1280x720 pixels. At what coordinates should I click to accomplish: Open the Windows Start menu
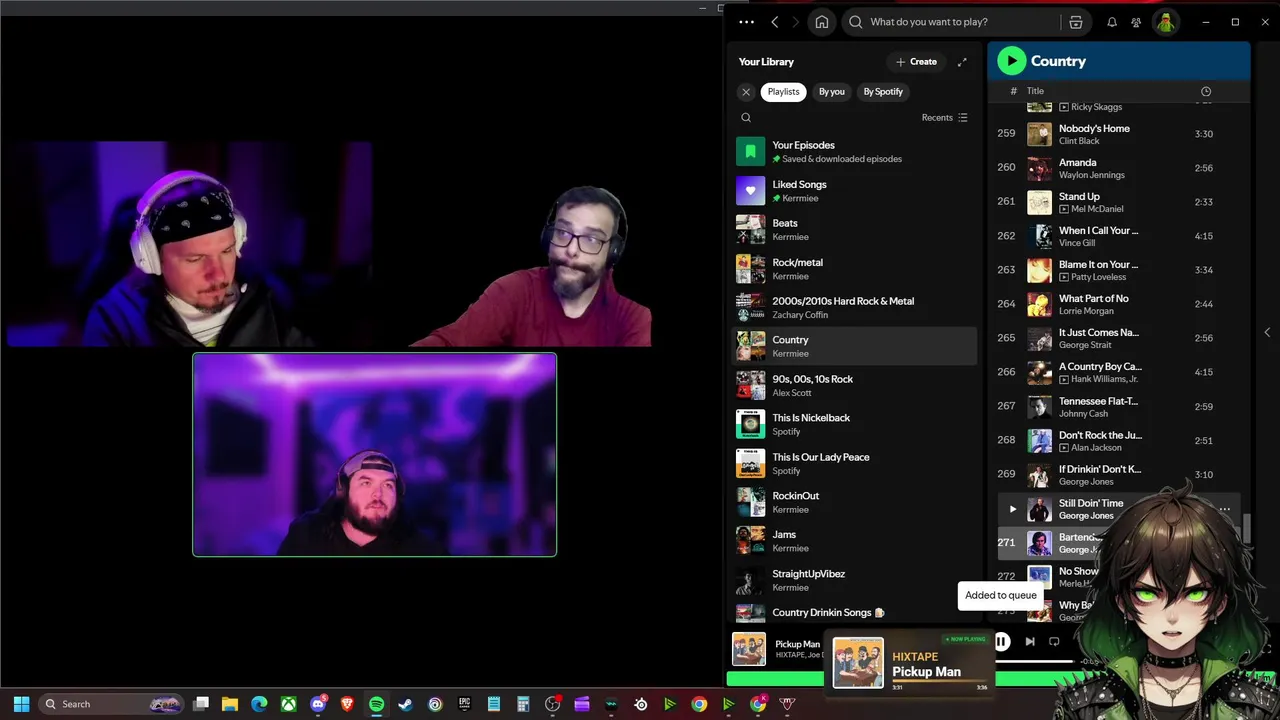[22, 704]
